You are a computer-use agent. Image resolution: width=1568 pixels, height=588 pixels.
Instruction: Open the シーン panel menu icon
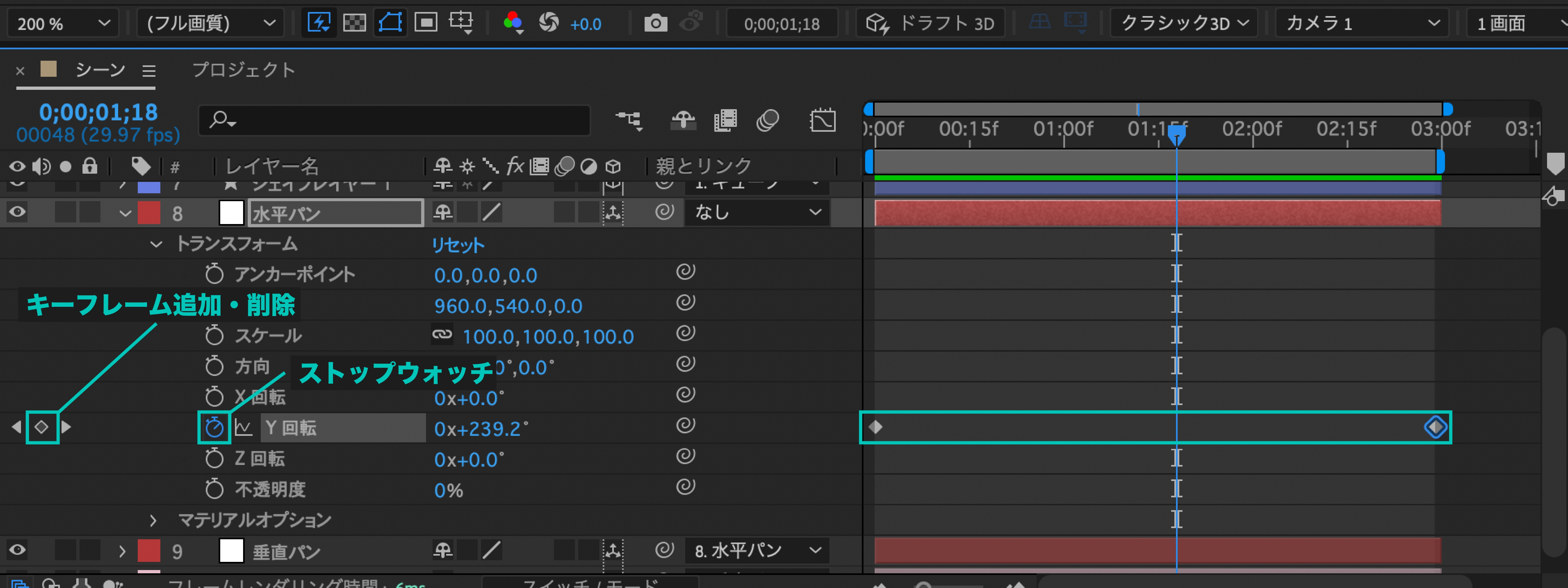tap(149, 71)
